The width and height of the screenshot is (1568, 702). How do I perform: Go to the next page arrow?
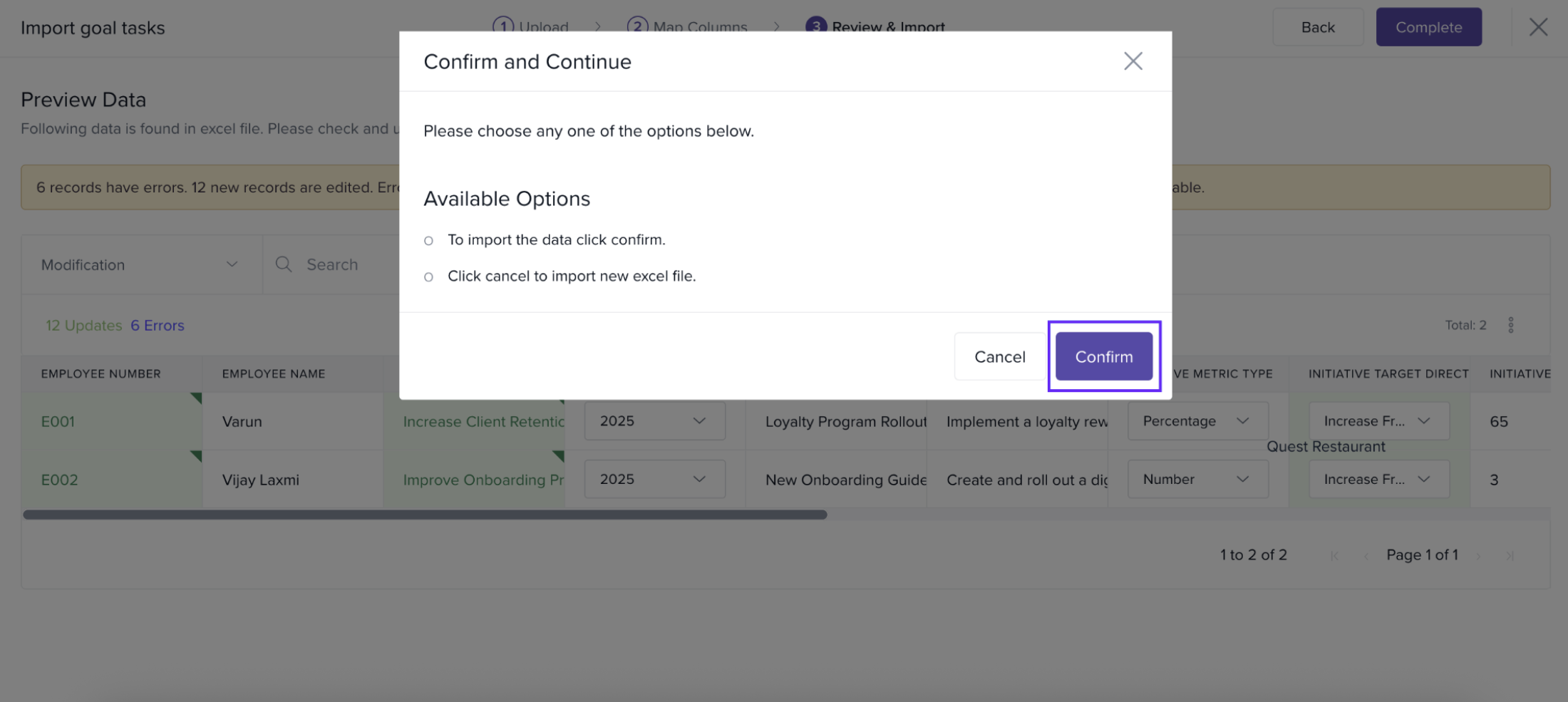click(1479, 555)
